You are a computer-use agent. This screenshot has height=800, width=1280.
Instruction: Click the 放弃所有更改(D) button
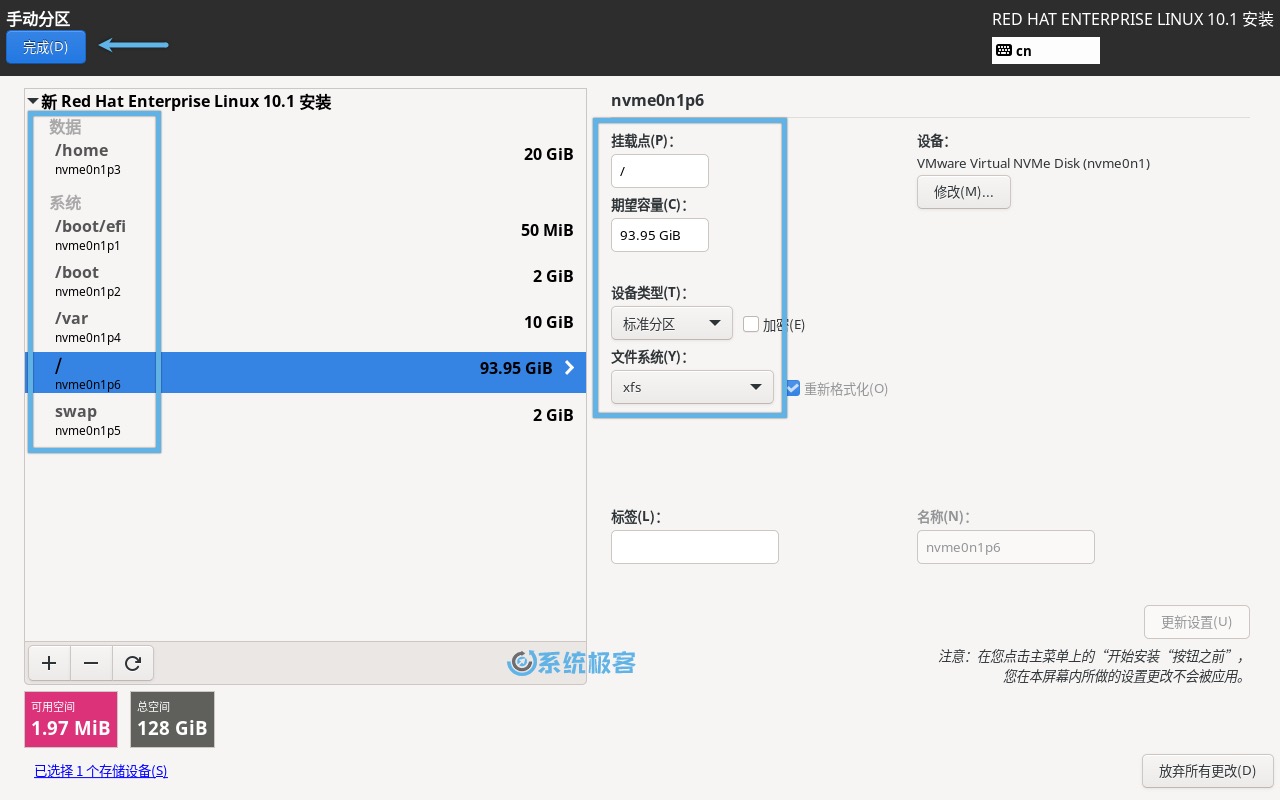tap(1208, 771)
